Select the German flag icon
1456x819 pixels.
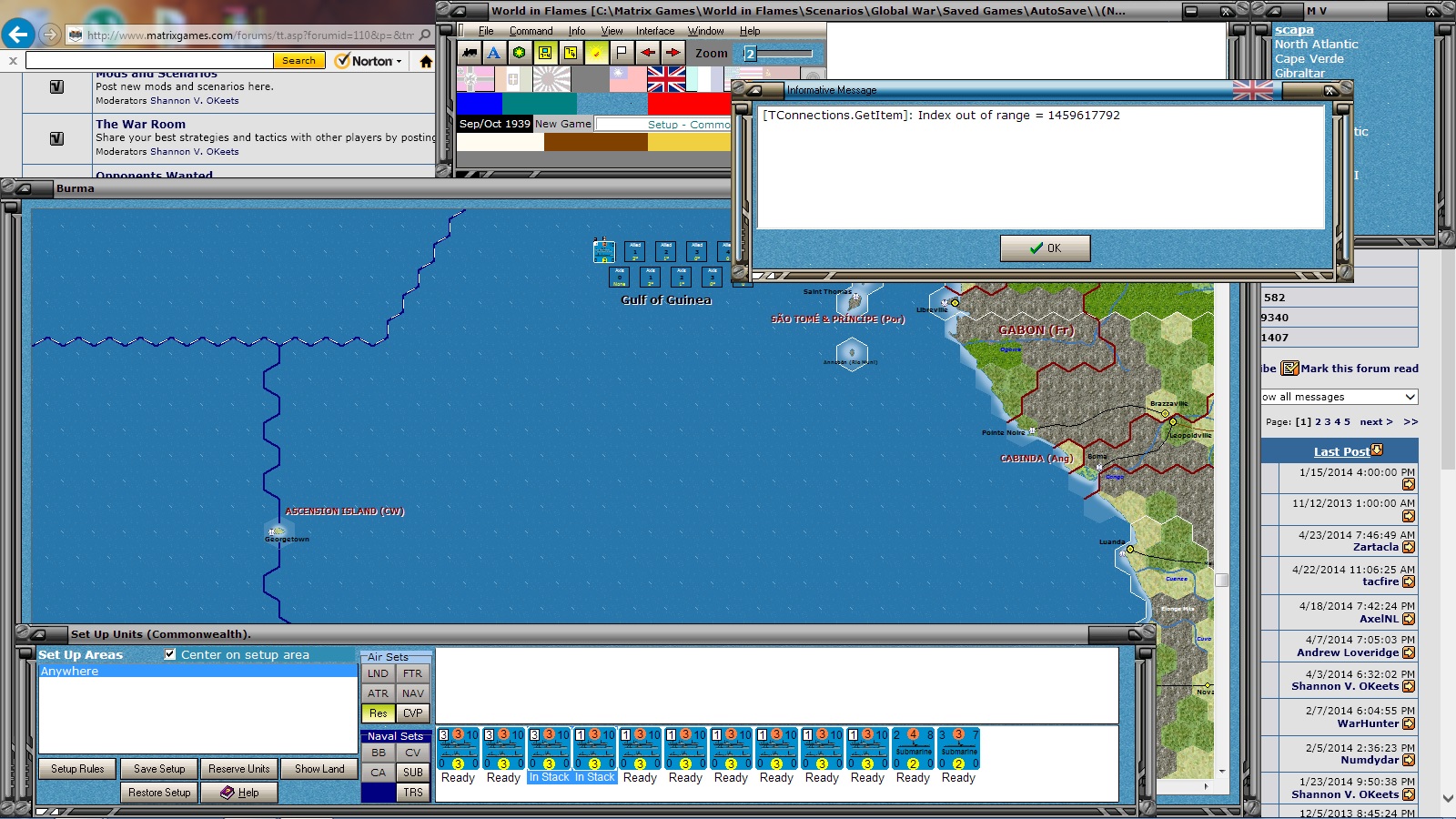click(475, 79)
